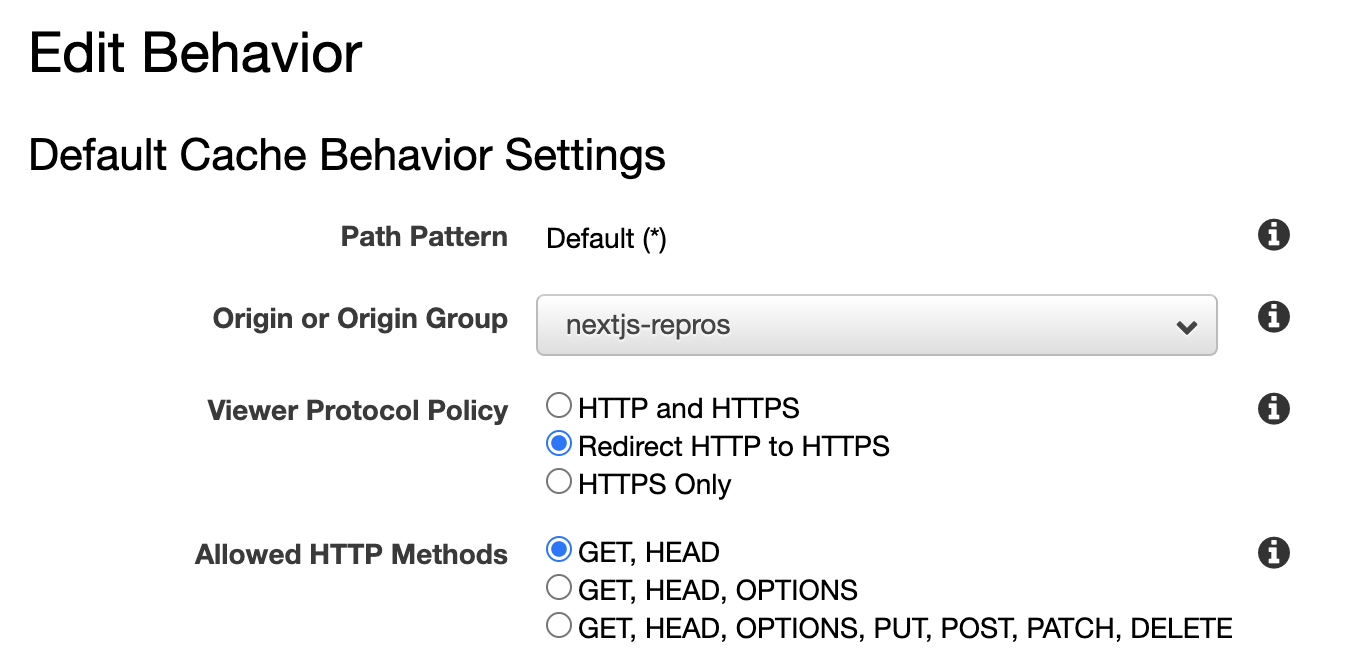Click the Default (*) path pattern value
The image size is (1358, 670).
pos(606,239)
